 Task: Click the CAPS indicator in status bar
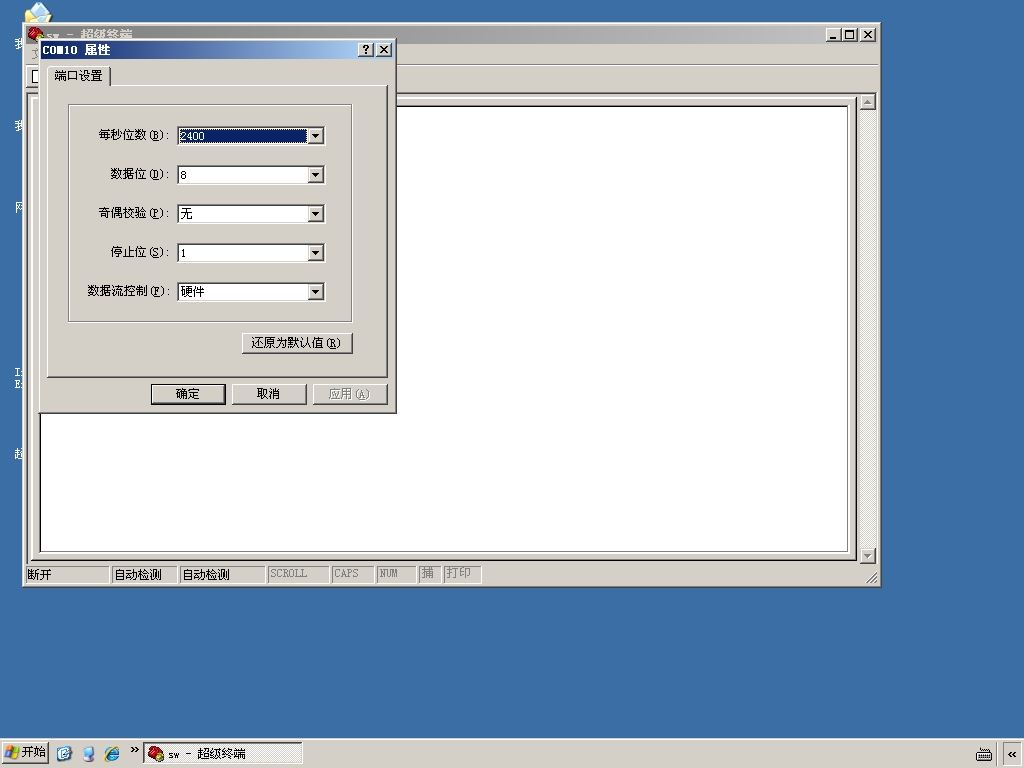point(352,574)
